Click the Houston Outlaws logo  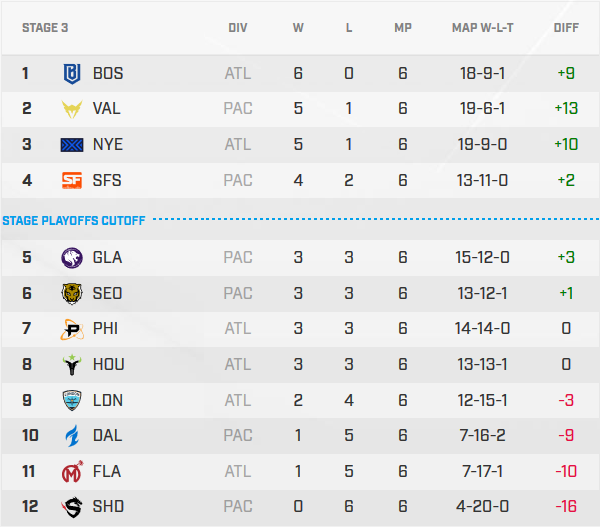click(x=72, y=365)
